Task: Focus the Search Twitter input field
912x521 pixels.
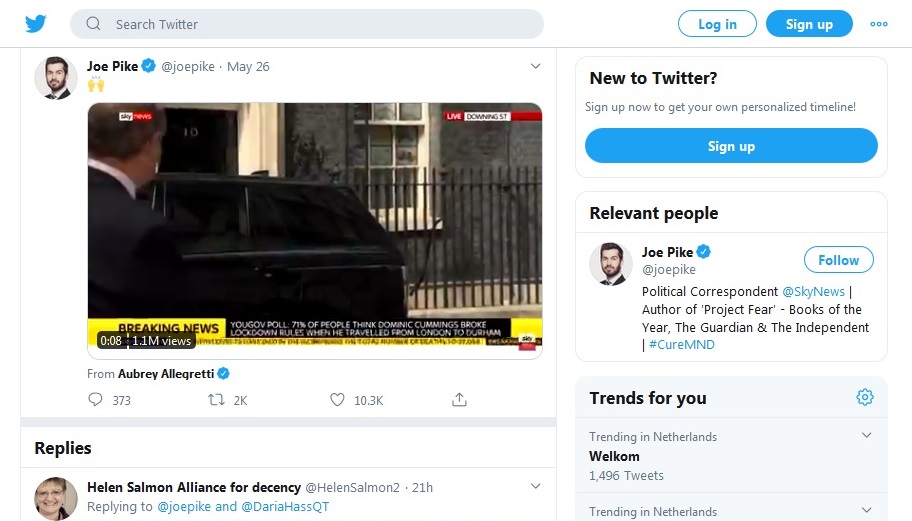Action: [307, 24]
